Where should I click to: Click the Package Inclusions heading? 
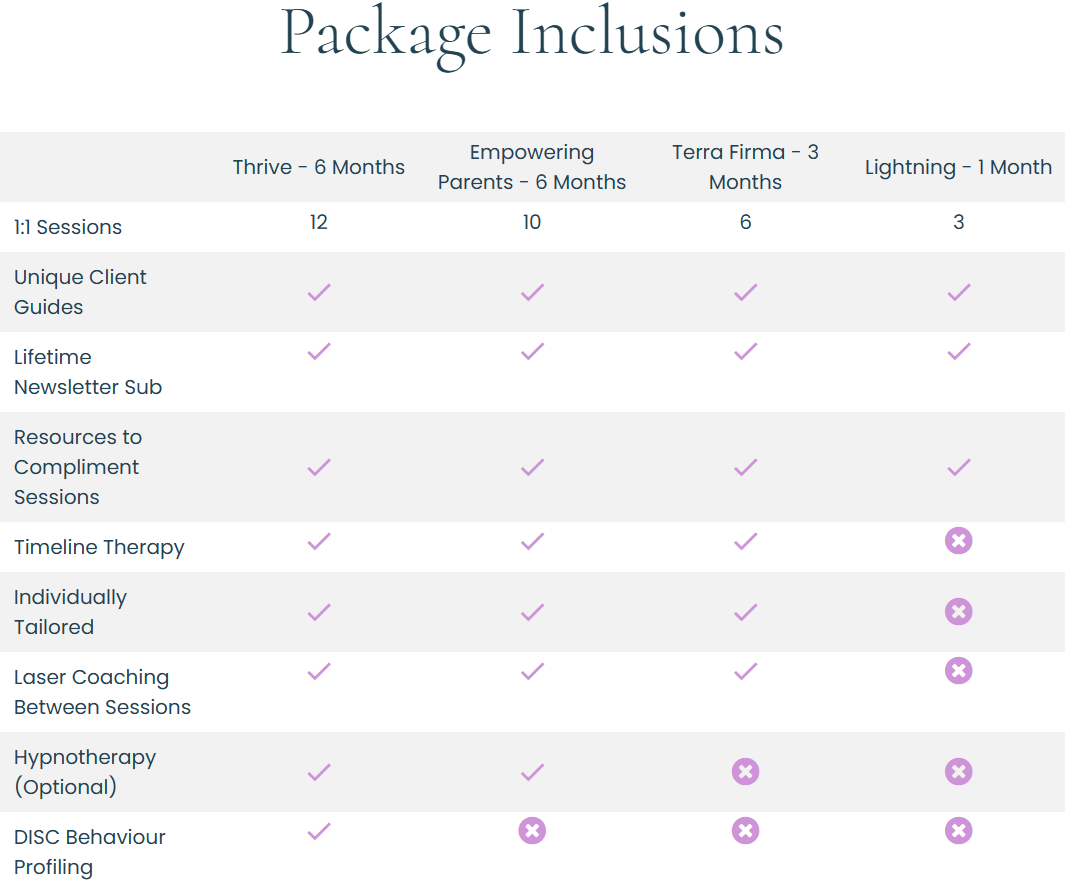532,33
